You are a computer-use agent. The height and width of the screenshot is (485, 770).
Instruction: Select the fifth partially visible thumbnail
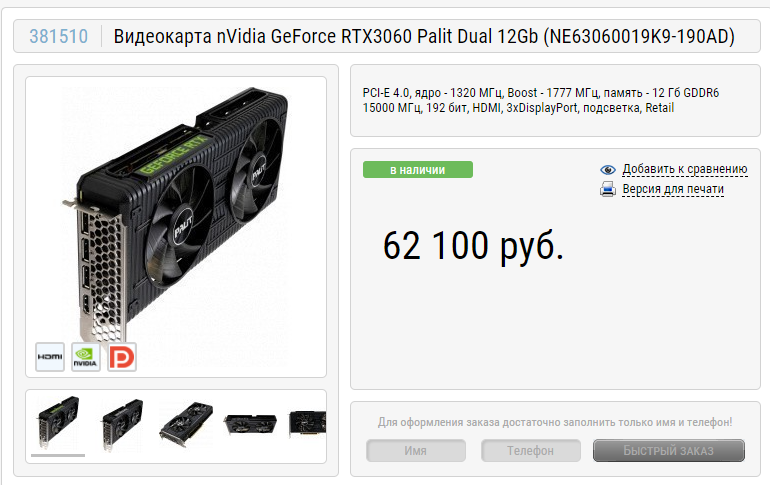pos(307,423)
